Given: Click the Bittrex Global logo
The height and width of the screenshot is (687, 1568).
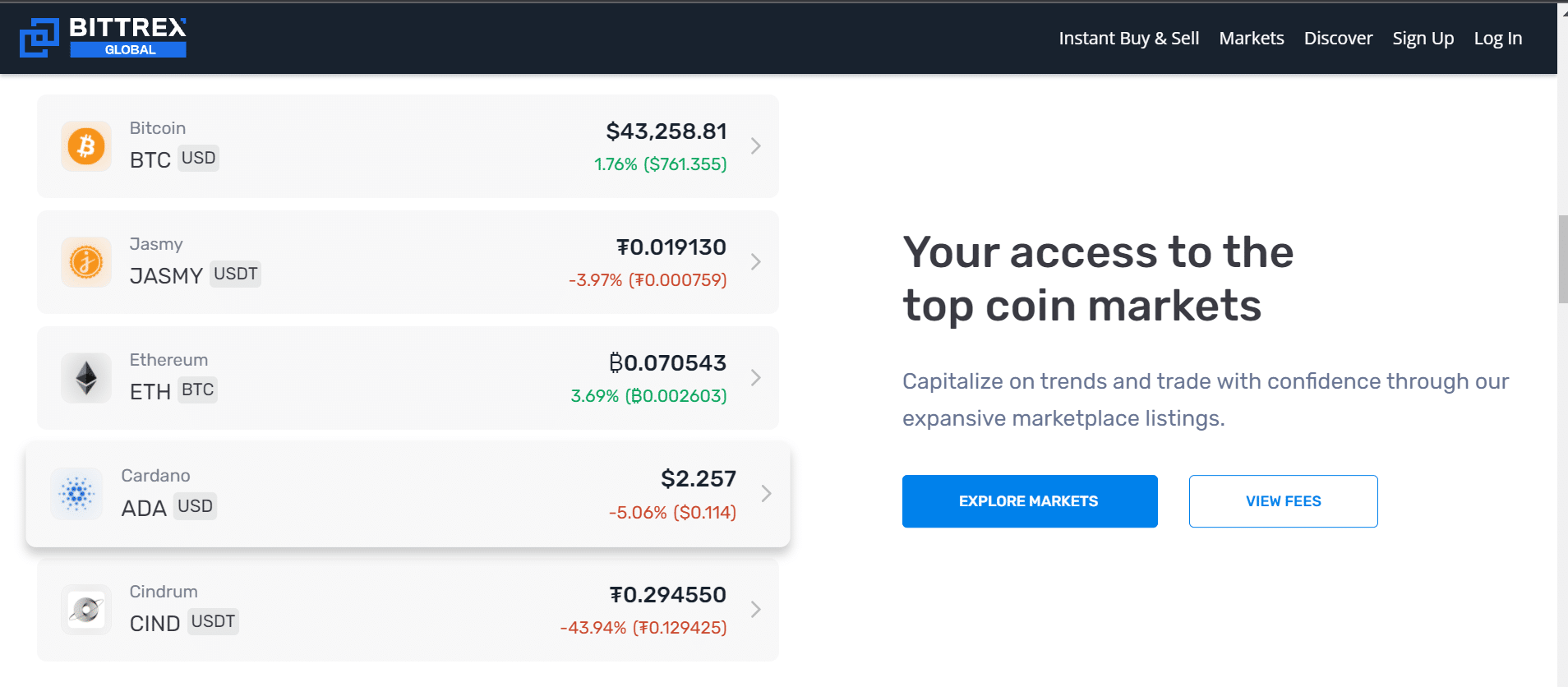Looking at the screenshot, I should [x=104, y=38].
